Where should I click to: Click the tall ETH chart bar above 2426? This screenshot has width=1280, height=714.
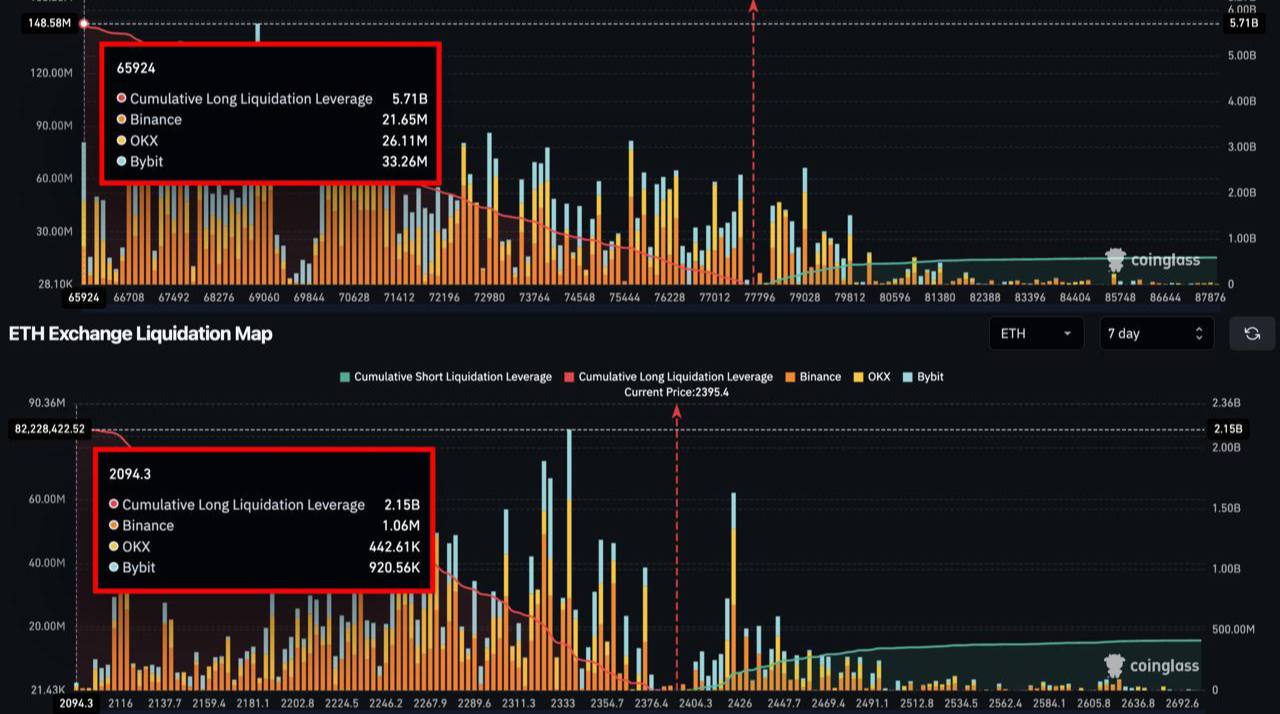tap(734, 591)
